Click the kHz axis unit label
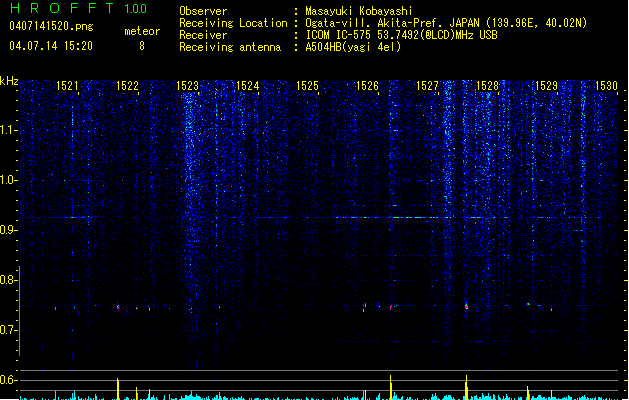 pos(9,81)
